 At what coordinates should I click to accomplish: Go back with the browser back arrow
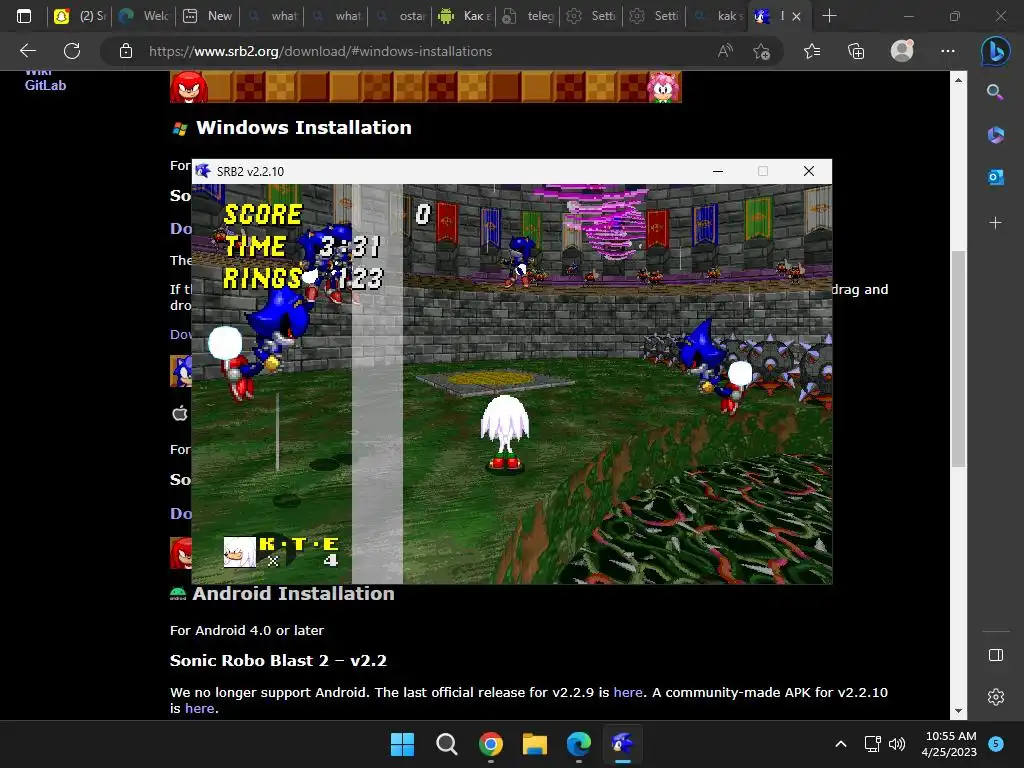coord(28,51)
